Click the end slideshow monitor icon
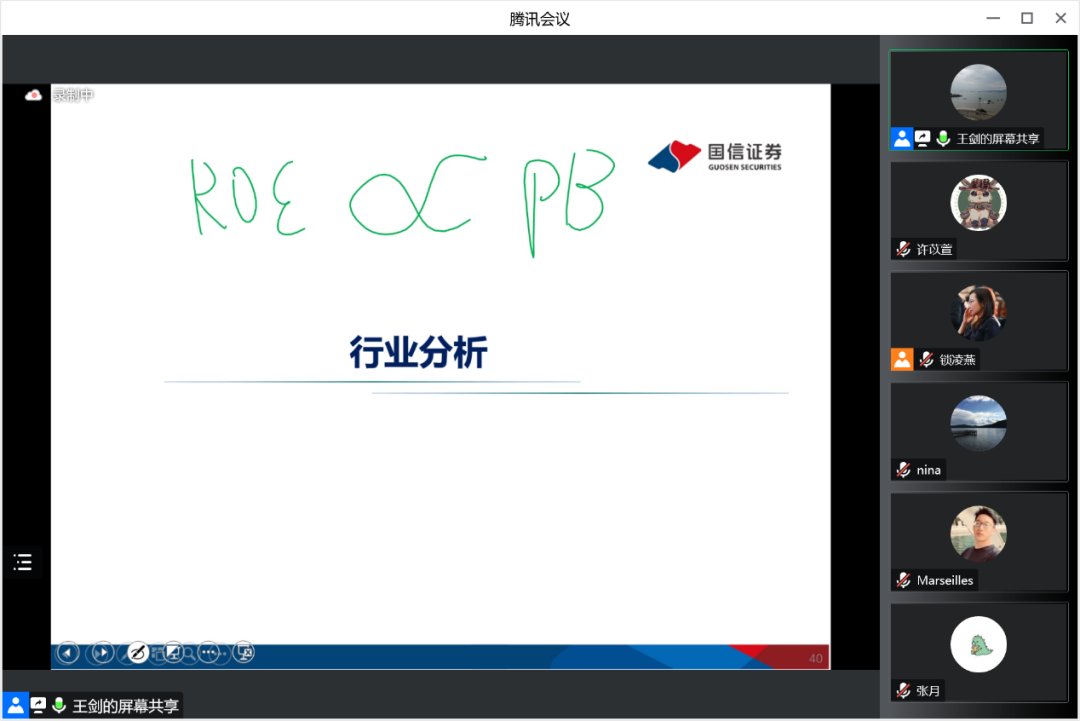This screenshot has width=1080, height=721. point(243,653)
